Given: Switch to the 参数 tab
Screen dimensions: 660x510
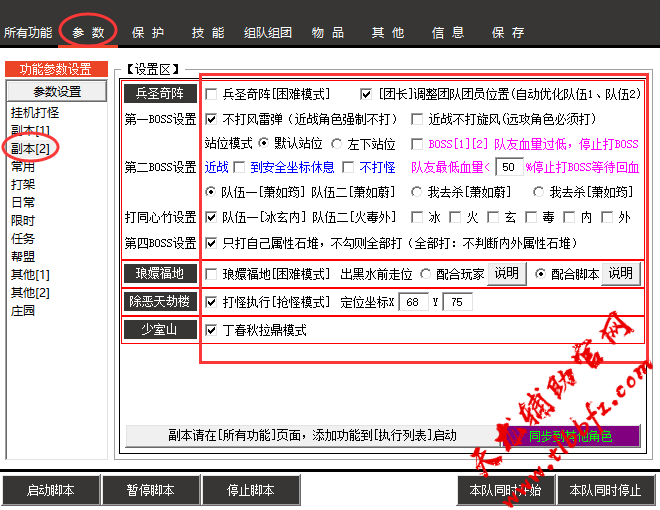Looking at the screenshot, I should point(88,32).
